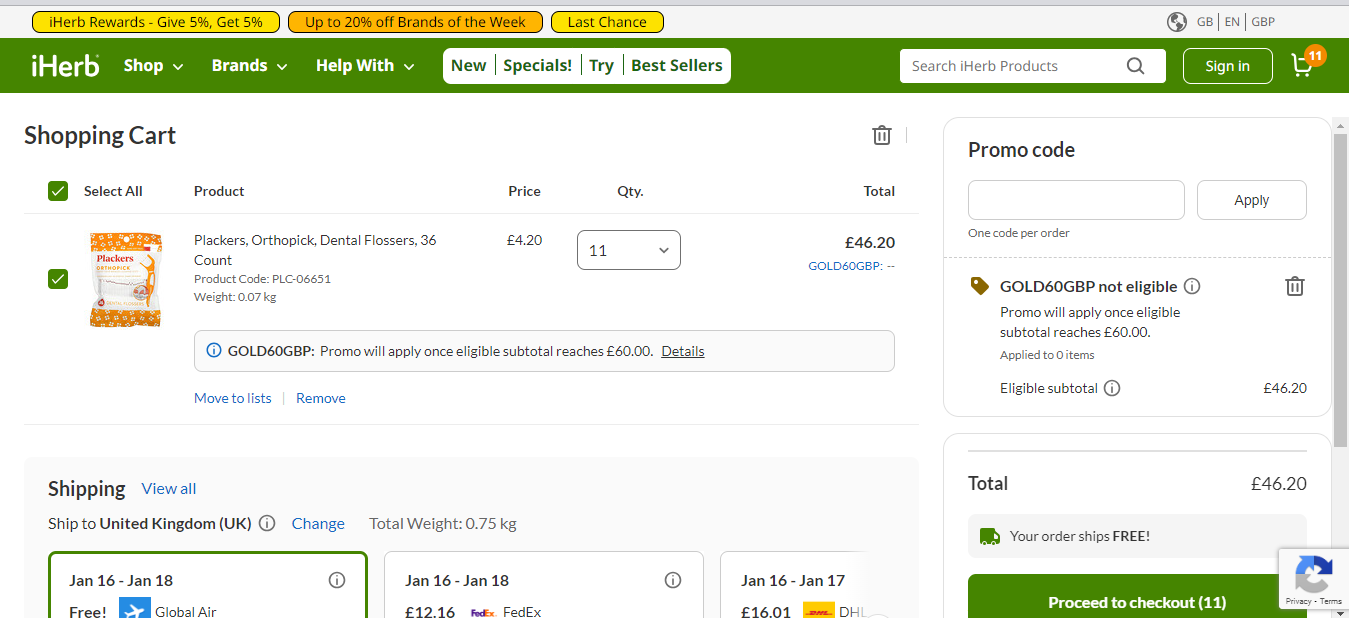Click the Total Weight: 0.75 kg text

443,523
